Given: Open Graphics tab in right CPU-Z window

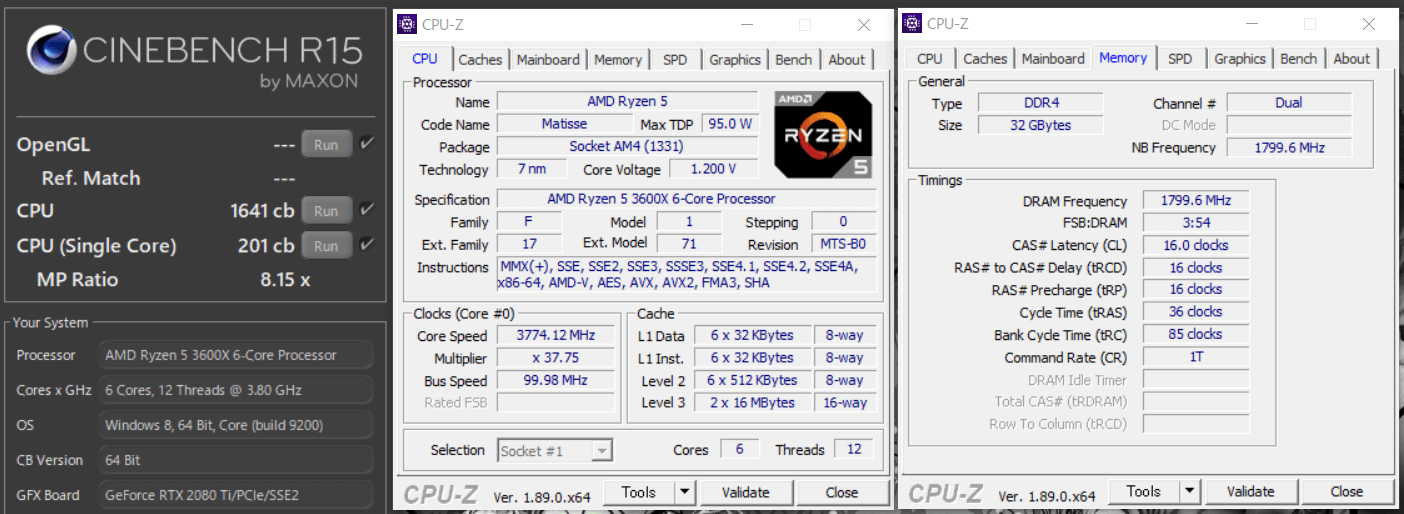Looking at the screenshot, I should pyautogui.click(x=1240, y=59).
